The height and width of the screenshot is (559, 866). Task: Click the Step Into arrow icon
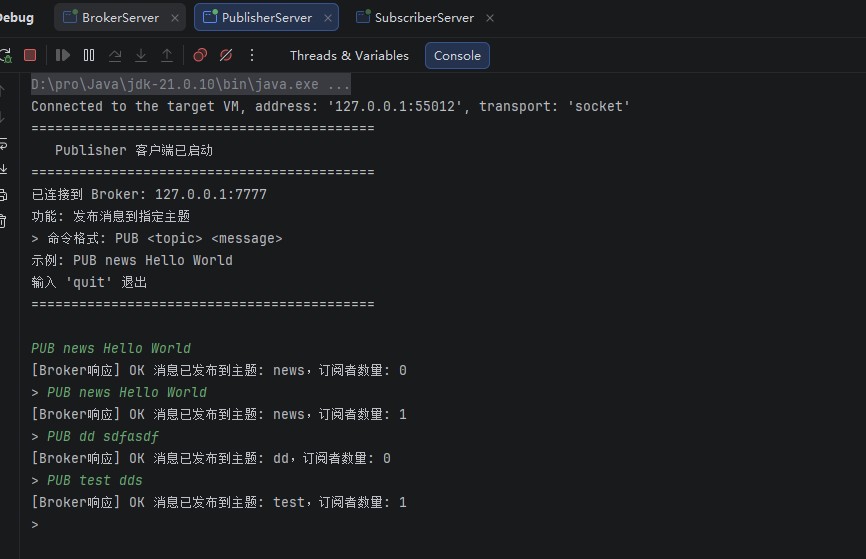coord(141,55)
